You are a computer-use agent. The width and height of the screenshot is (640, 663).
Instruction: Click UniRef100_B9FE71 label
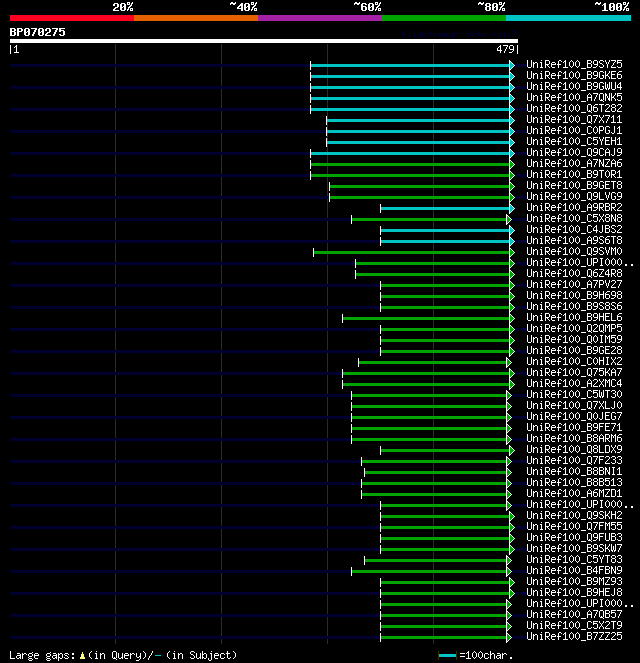(574, 427)
